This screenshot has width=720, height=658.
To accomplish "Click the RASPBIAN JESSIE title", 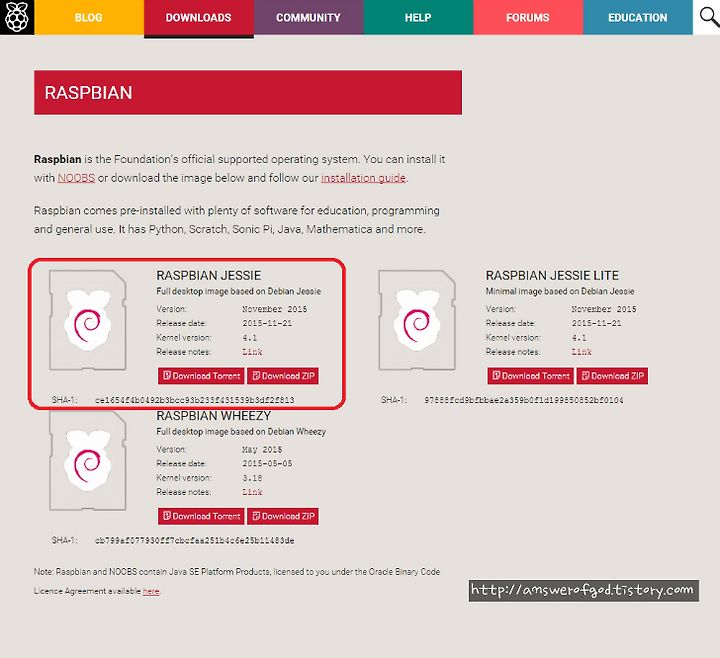I will pyautogui.click(x=208, y=275).
